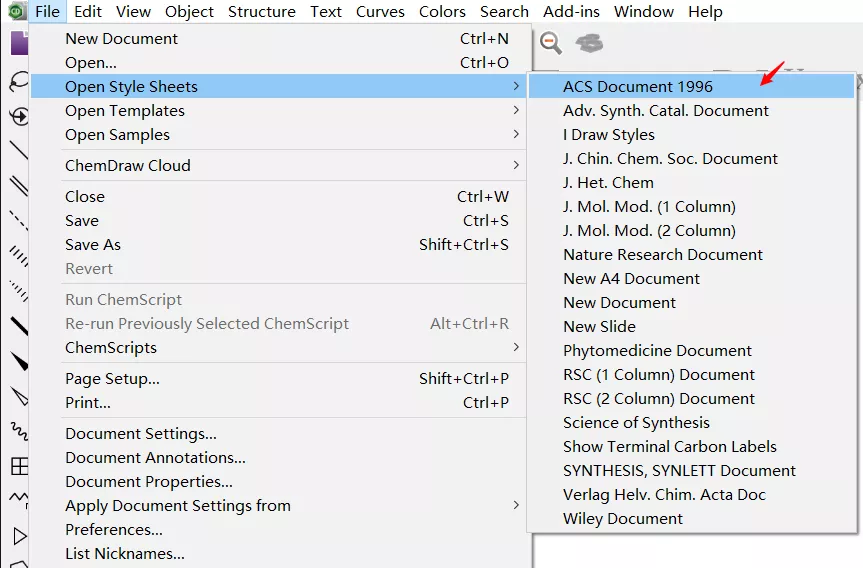
Task: Choose Save in the File menu
Action: tap(279, 221)
